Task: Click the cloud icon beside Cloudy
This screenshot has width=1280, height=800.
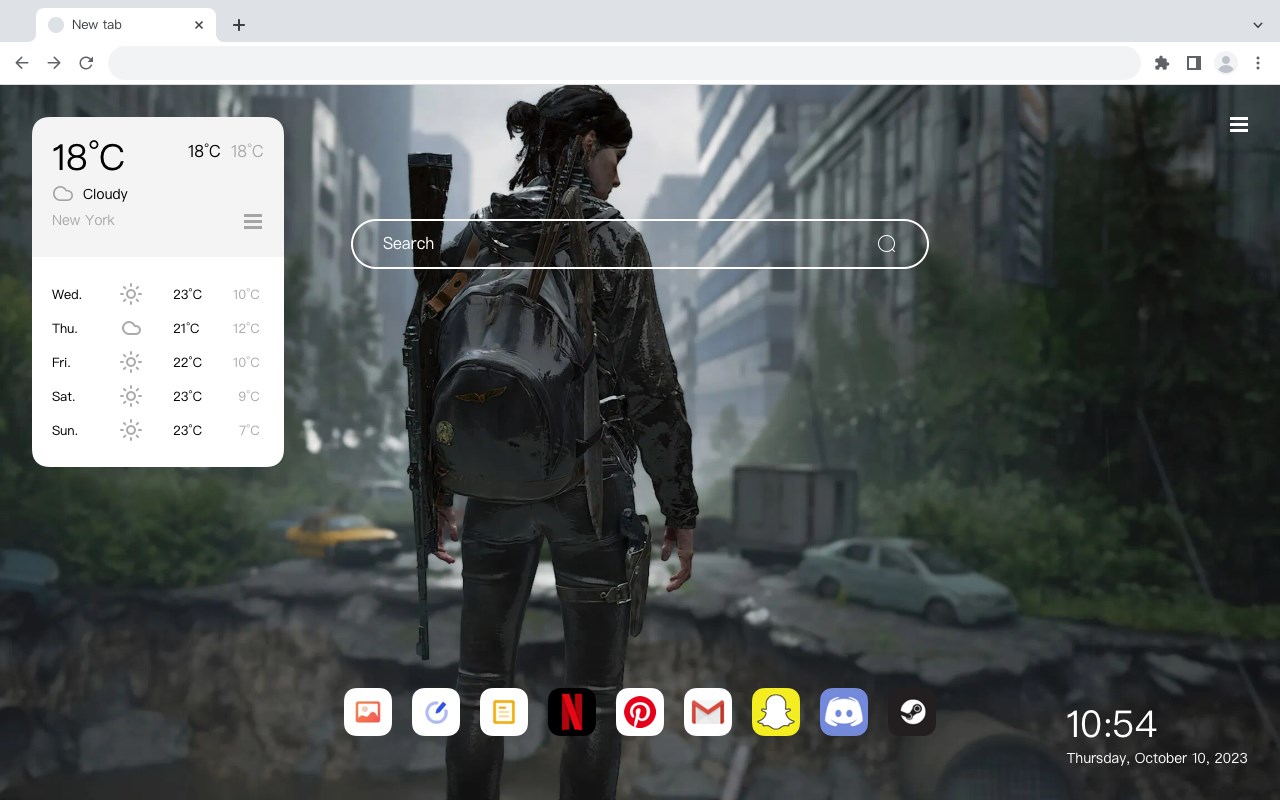Action: [63, 194]
